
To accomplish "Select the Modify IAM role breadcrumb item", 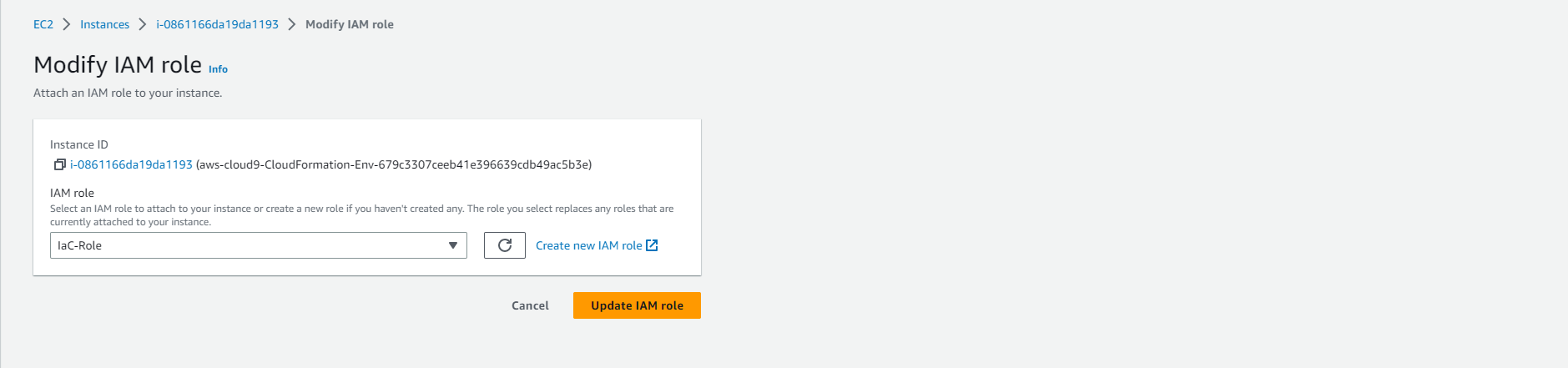I will pyautogui.click(x=350, y=24).
